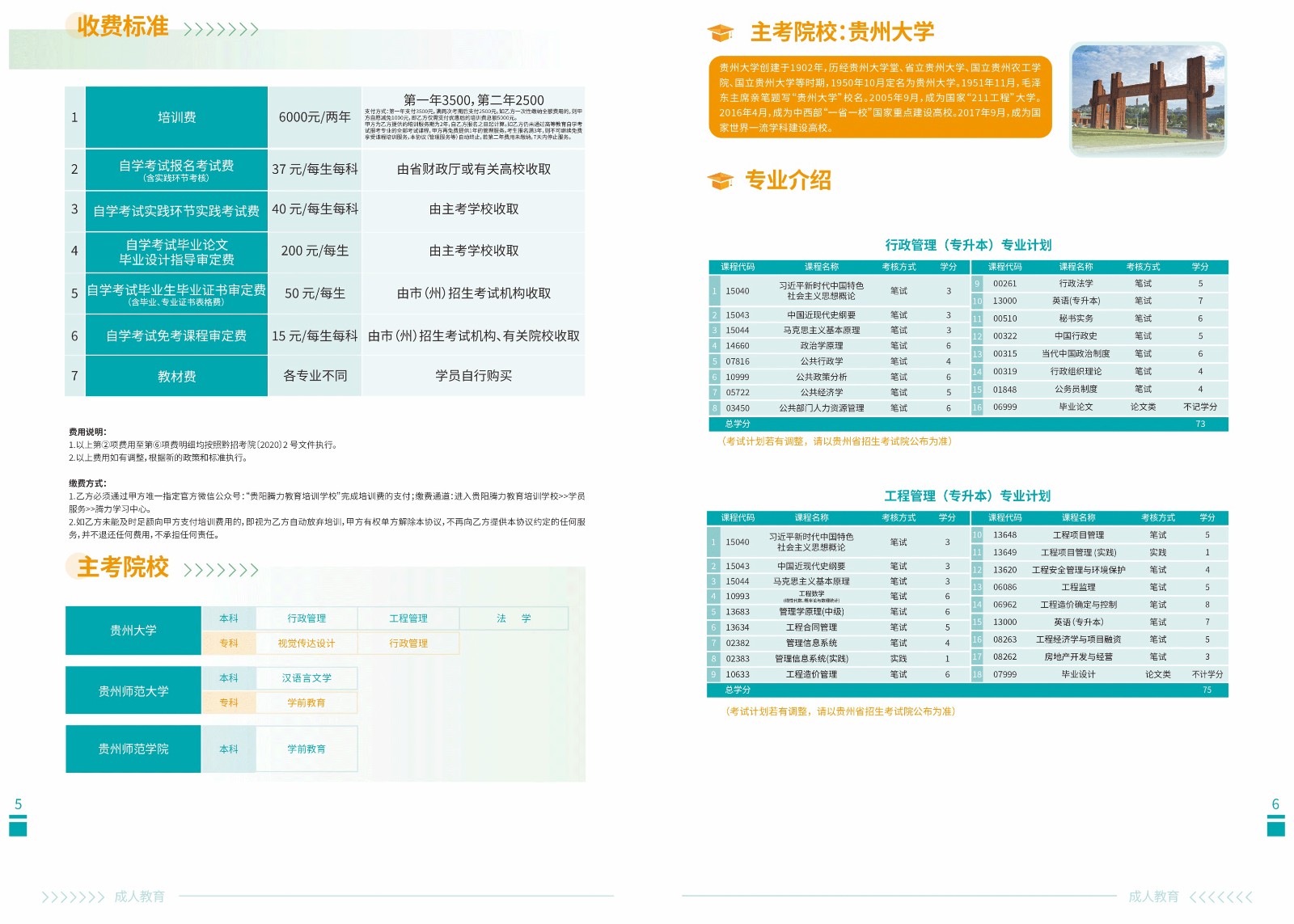Click the 贵州师范学院 school cell
The height and width of the screenshot is (924, 1294).
coord(133,749)
